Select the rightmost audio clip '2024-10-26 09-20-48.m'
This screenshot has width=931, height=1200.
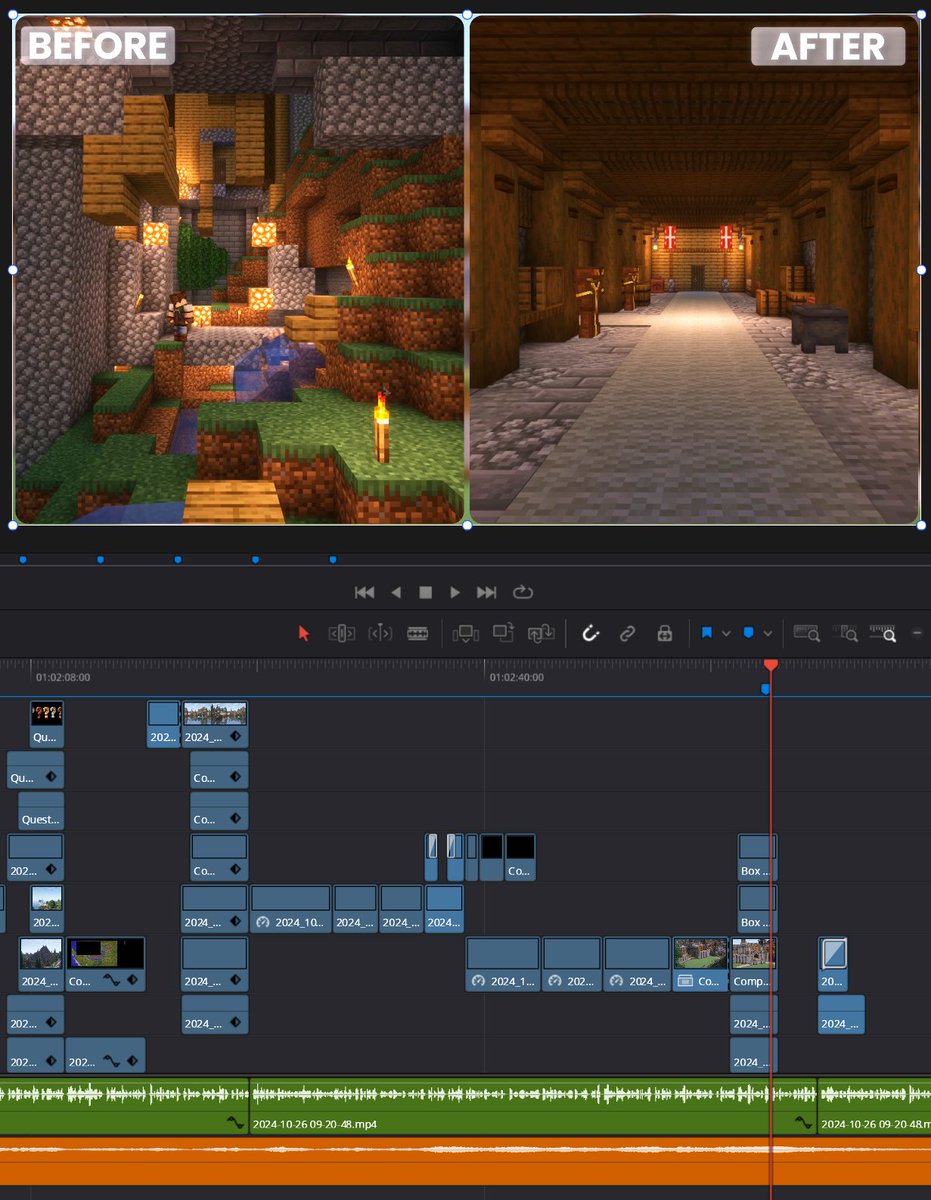coord(874,1106)
